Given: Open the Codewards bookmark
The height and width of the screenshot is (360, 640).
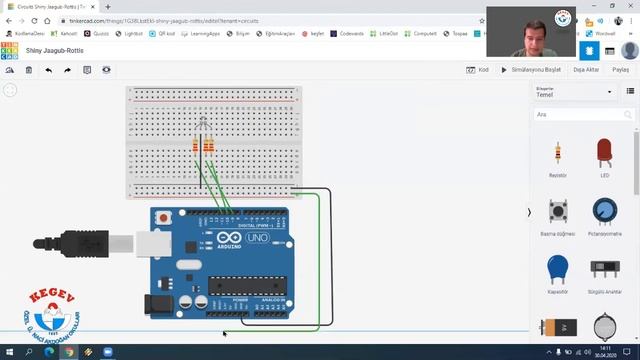Looking at the screenshot, I should [x=347, y=33].
